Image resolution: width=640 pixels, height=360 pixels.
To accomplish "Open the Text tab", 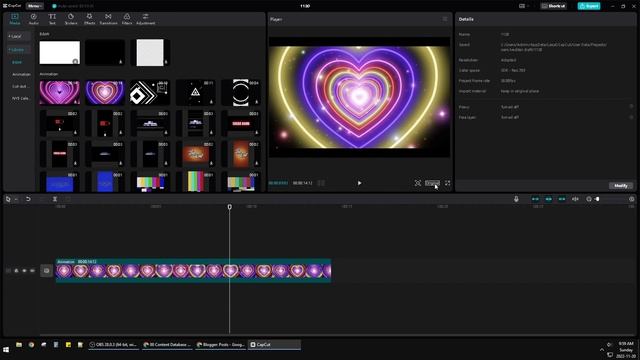I will [52, 19].
